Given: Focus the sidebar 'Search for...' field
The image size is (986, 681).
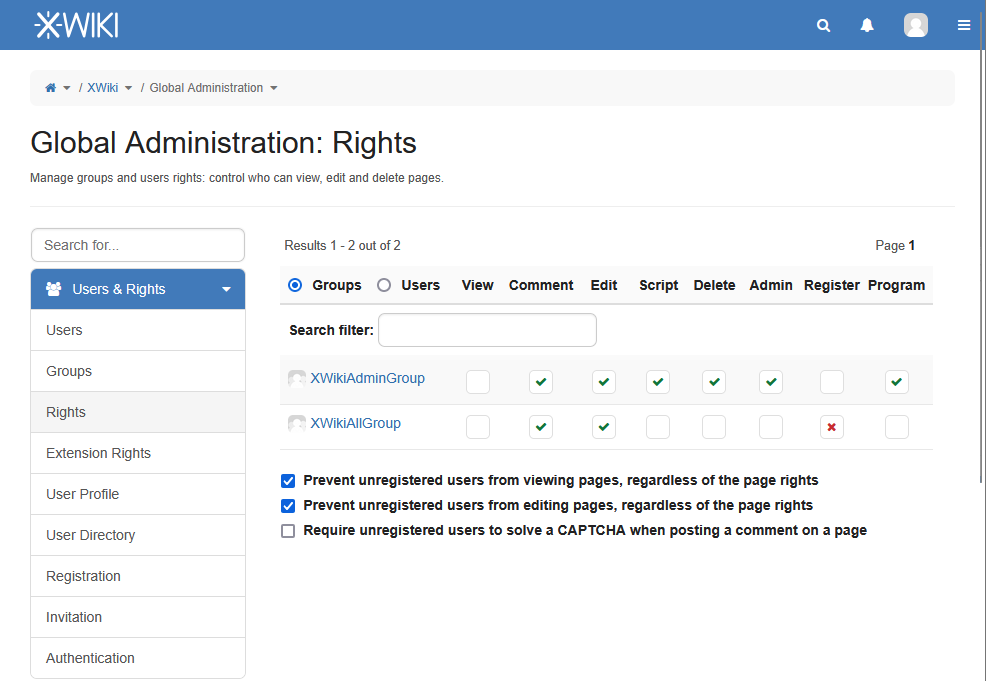Looking at the screenshot, I should tap(138, 245).
